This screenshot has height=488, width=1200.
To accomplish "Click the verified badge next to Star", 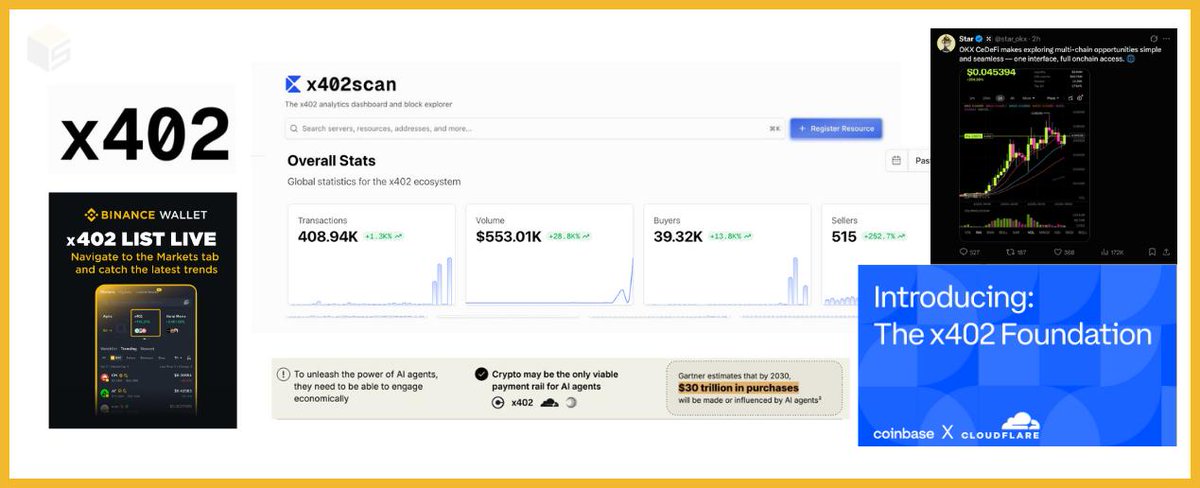I will click(x=979, y=39).
